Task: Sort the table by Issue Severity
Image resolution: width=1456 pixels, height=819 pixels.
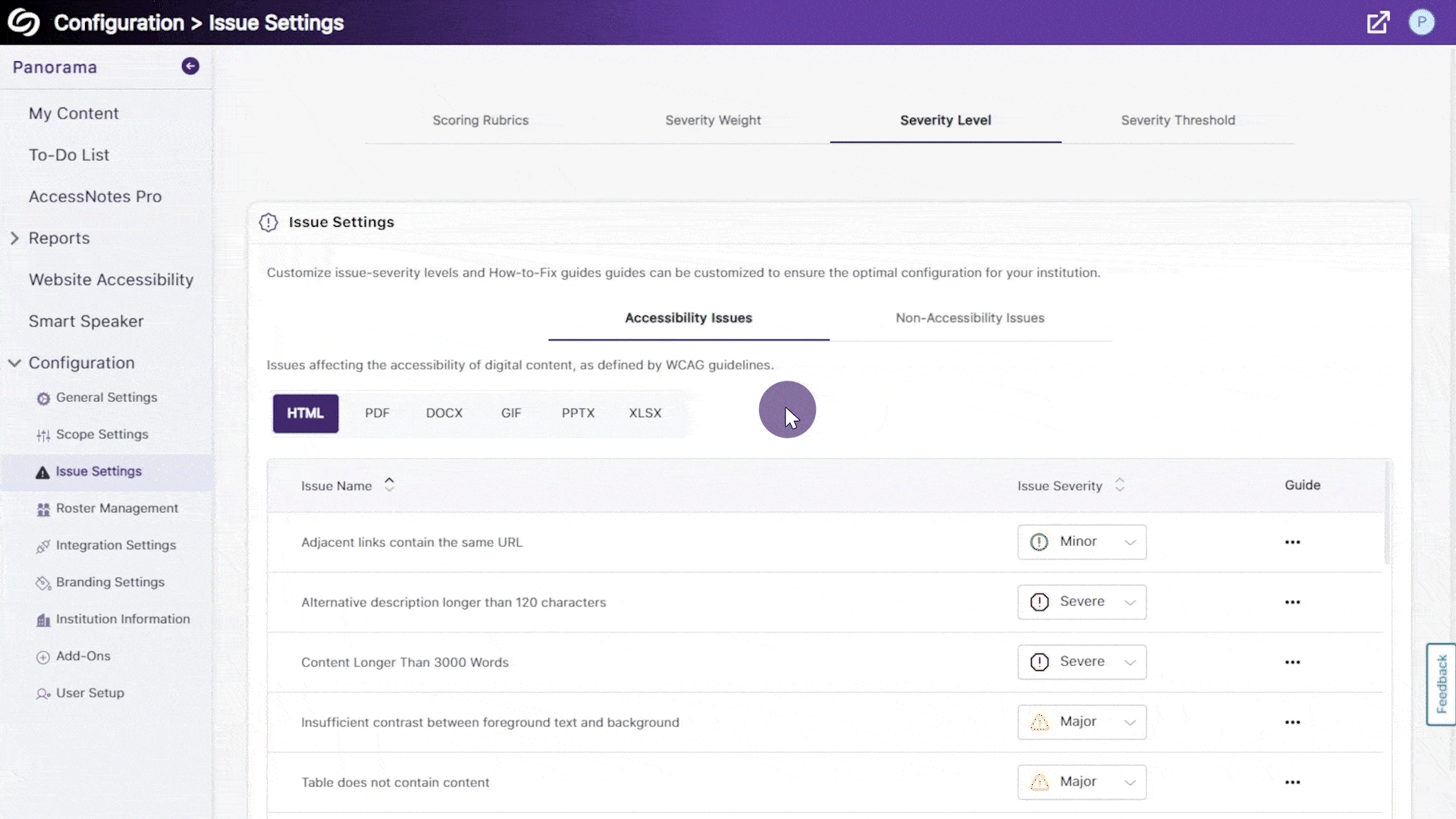Action: pos(1119,485)
